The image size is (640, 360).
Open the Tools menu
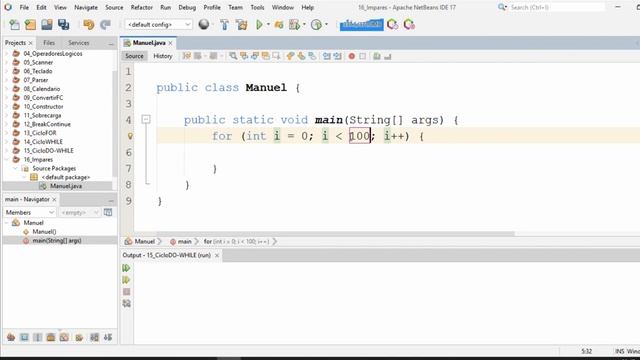pyautogui.click(x=257, y=7)
